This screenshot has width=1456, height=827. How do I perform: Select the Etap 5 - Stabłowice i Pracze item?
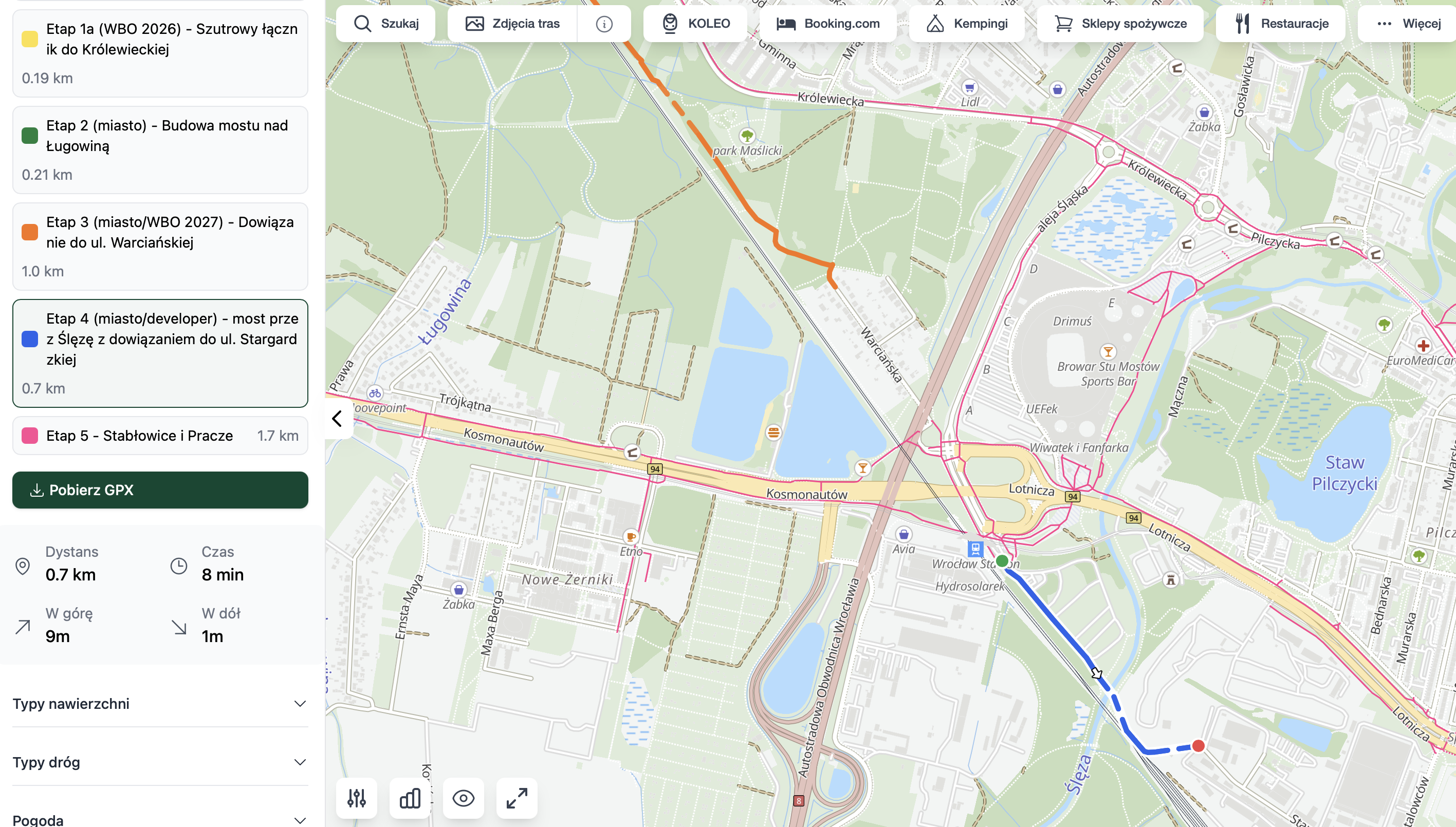click(160, 436)
